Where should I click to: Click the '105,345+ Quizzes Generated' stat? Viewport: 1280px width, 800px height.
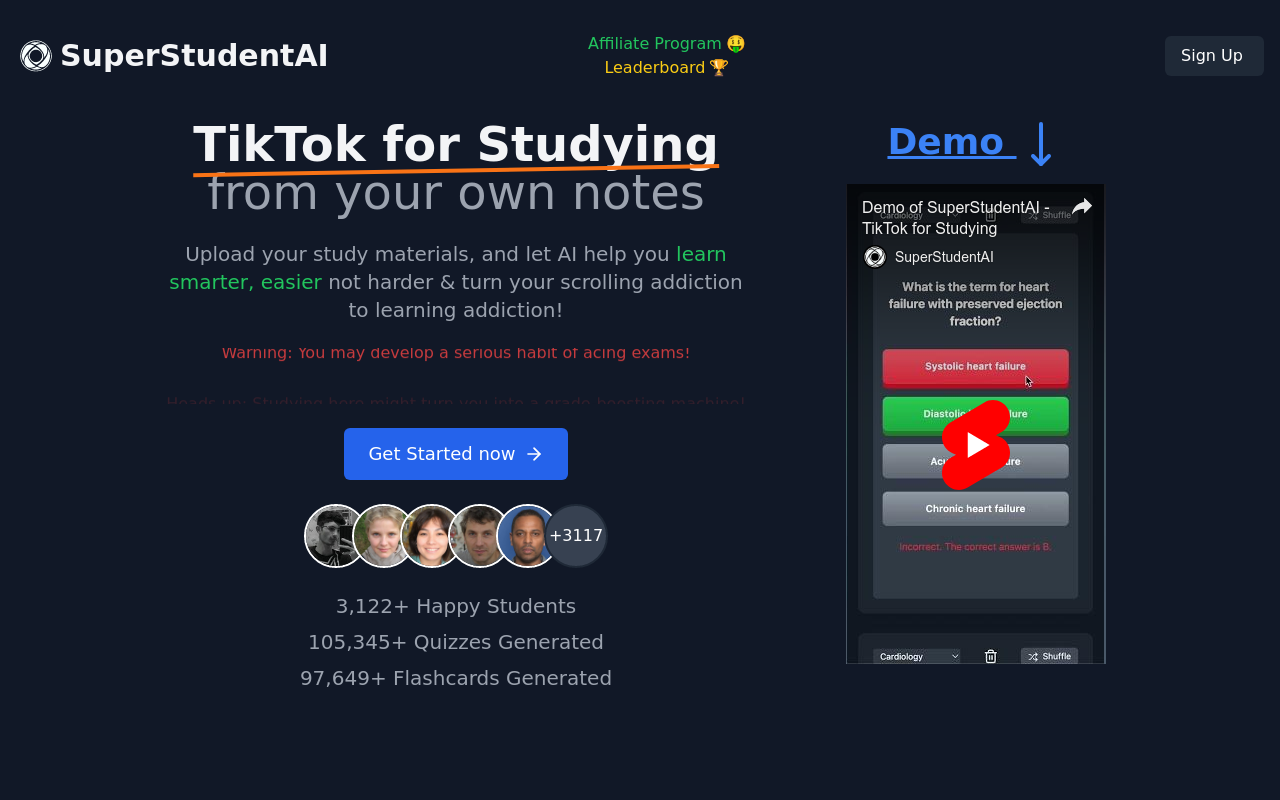[456, 642]
